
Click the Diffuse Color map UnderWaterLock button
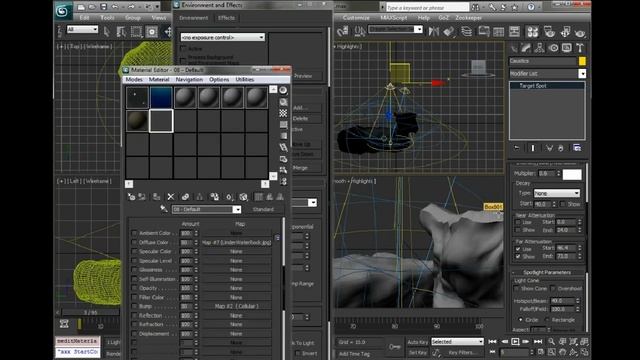[236, 242]
